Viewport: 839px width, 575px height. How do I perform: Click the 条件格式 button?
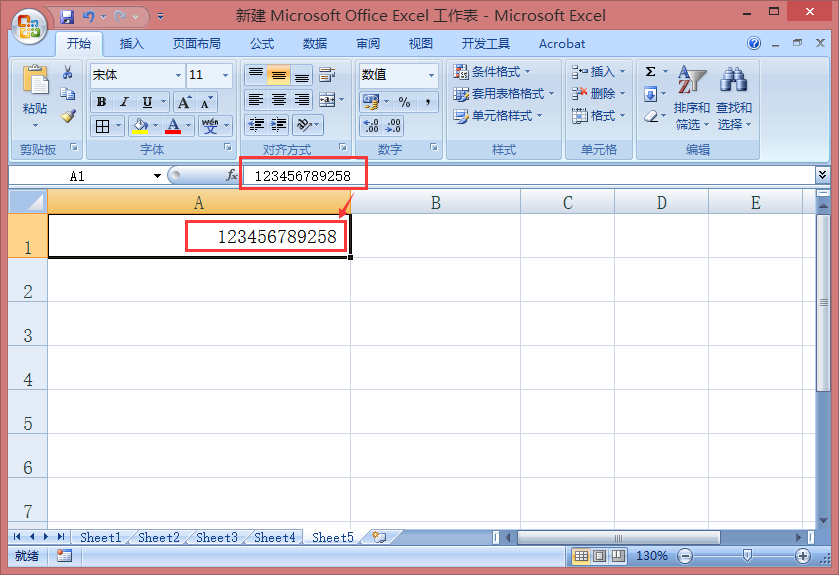point(492,72)
